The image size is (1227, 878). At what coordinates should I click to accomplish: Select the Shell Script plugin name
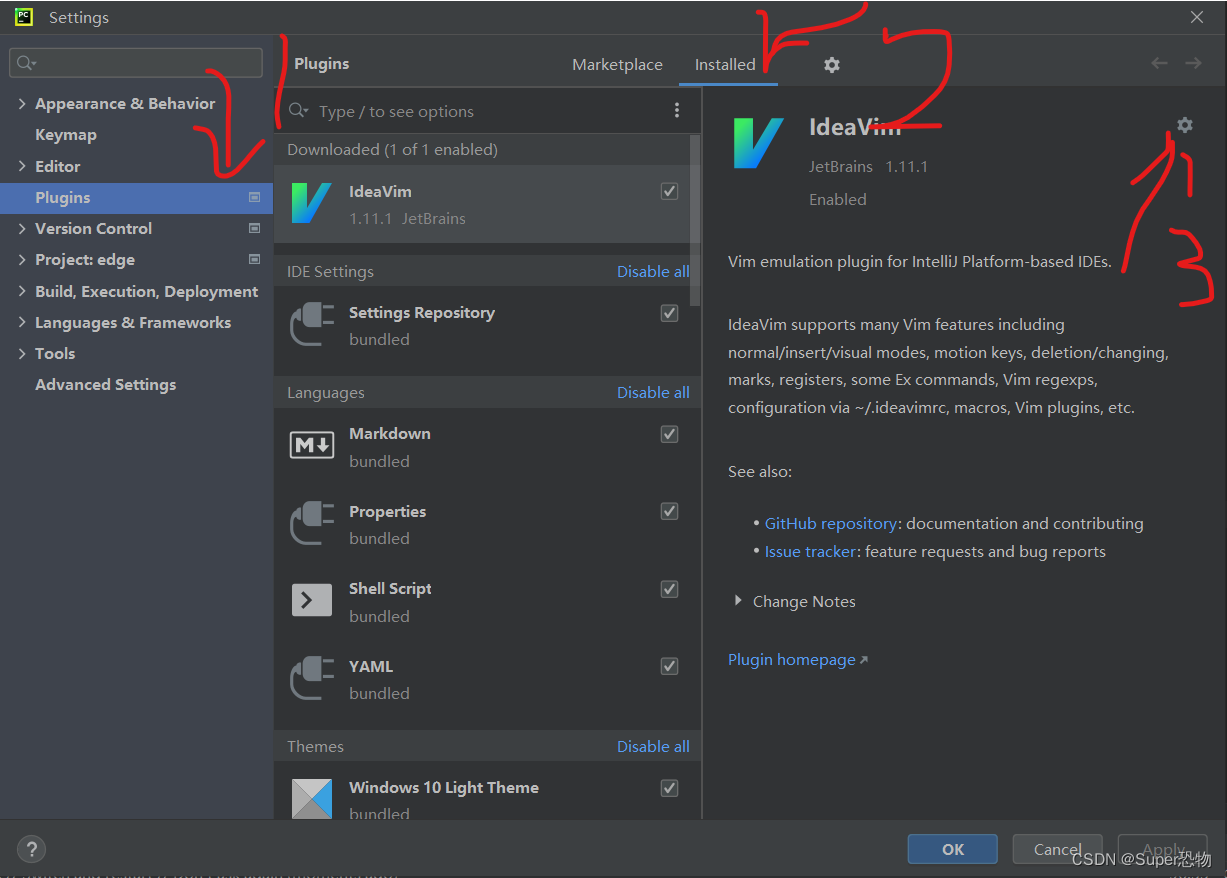point(390,589)
